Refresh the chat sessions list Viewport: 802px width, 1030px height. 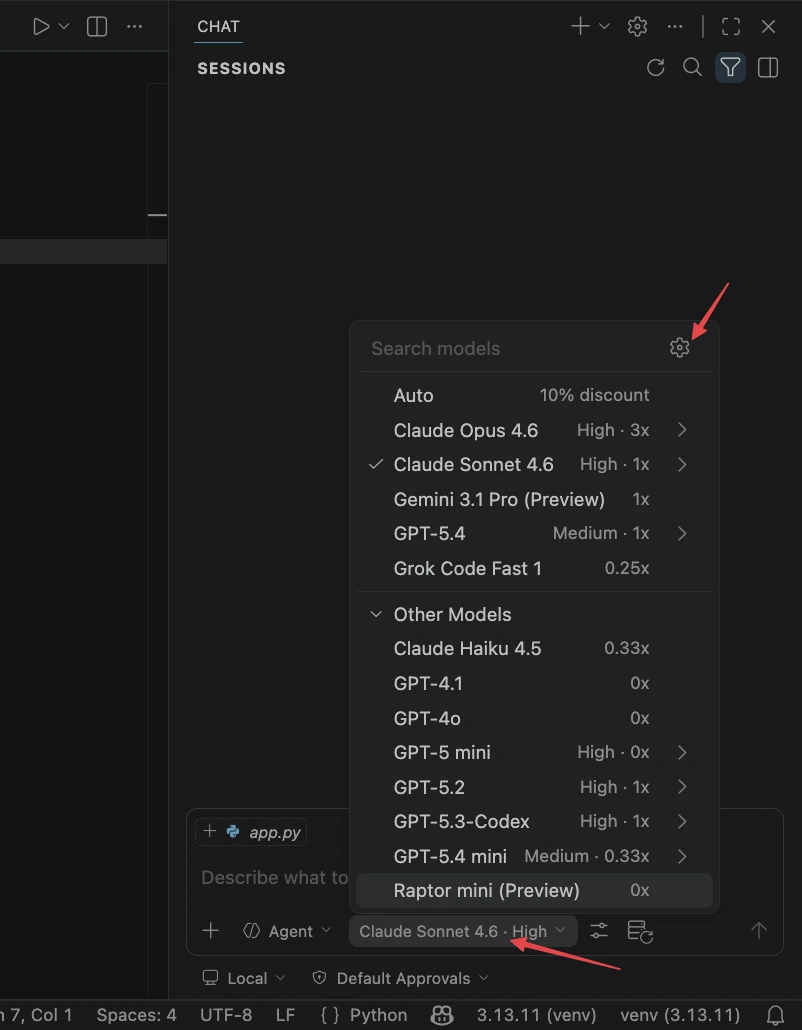[x=656, y=68]
